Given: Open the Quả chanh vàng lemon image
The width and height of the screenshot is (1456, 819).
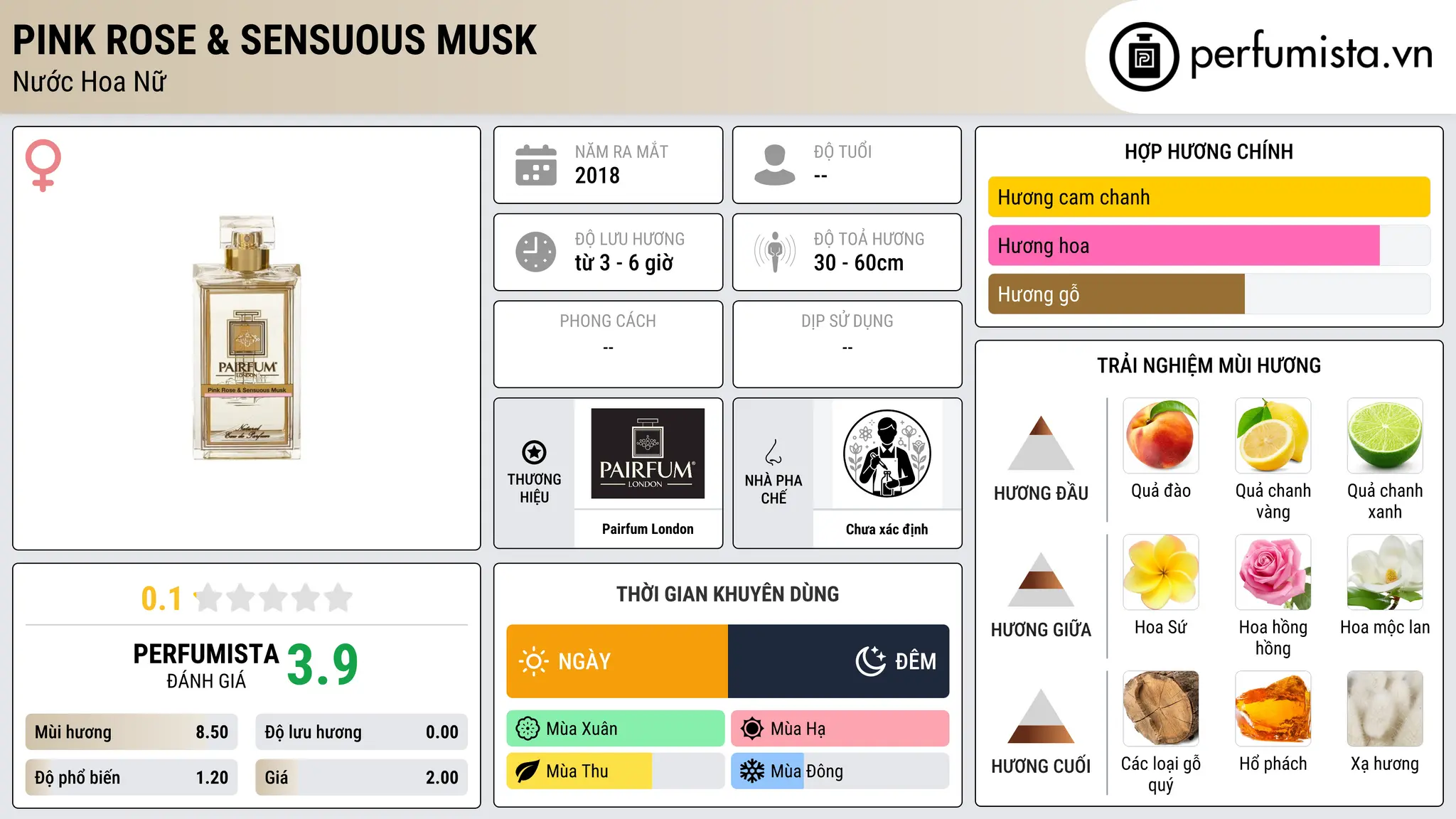Looking at the screenshot, I should pyautogui.click(x=1273, y=436).
